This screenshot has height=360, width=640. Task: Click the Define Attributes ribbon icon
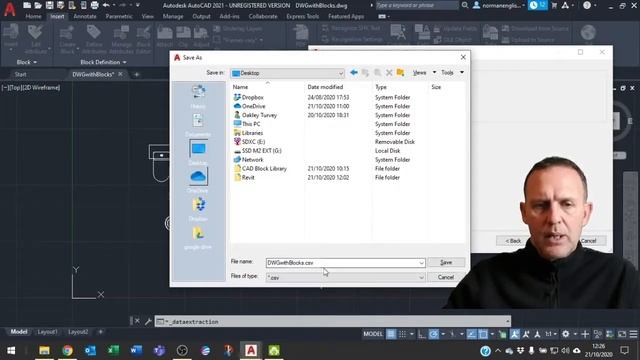[94, 39]
